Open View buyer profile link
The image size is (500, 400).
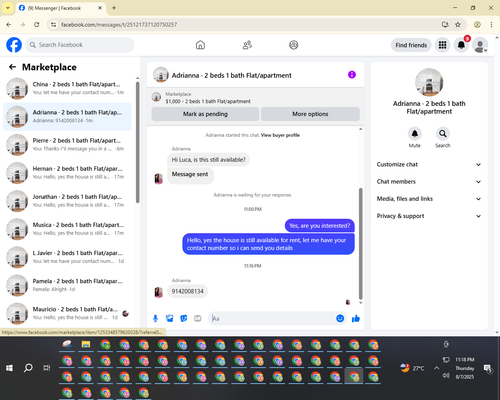280,135
